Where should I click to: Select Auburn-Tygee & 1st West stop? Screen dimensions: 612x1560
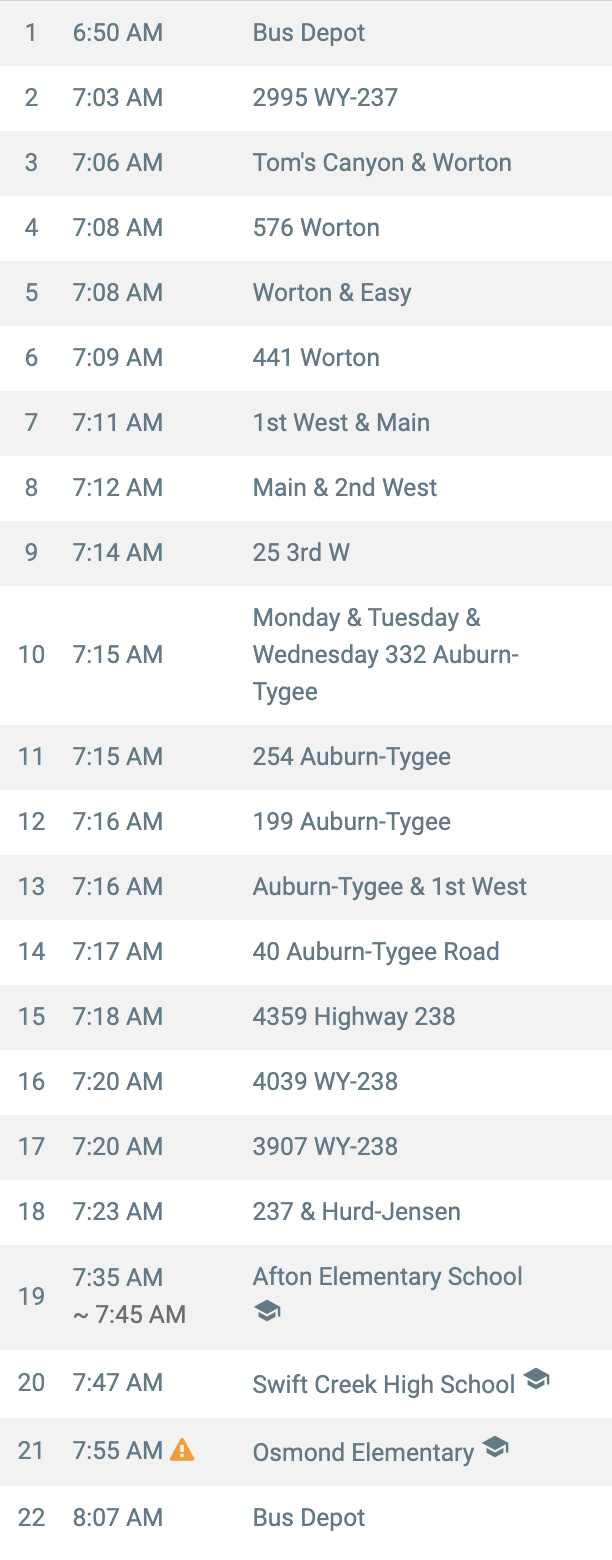pos(389,887)
